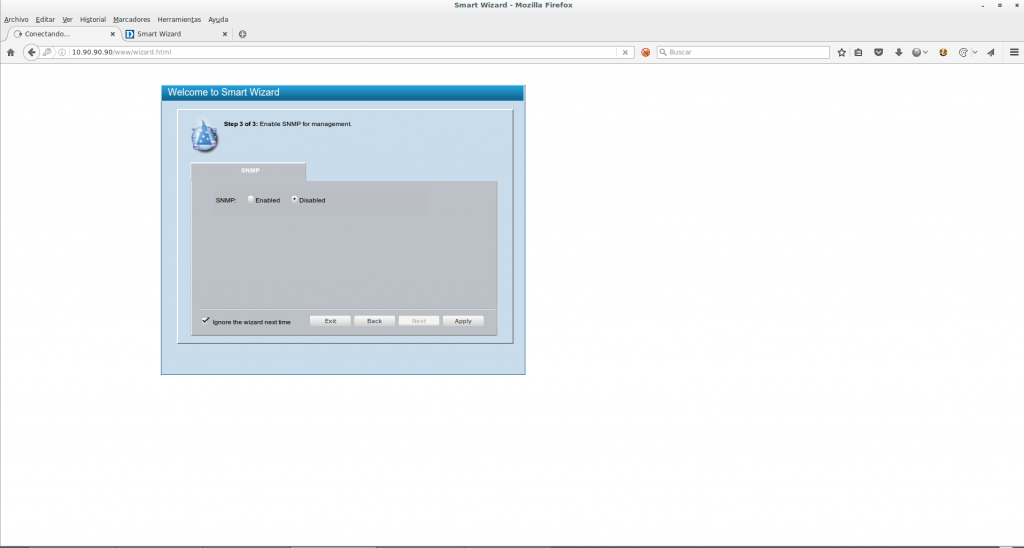The image size is (1024, 548).
Task: Close the Conectando tab
Action: point(112,34)
